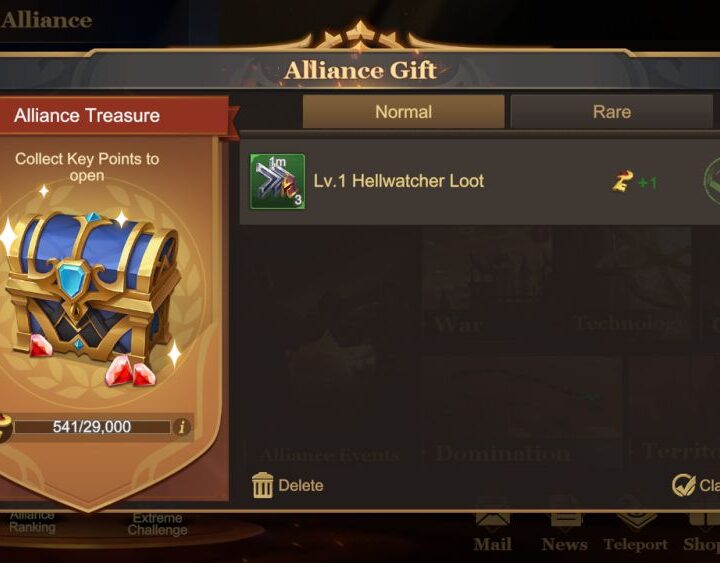This screenshot has height=563, width=720.
Task: Select the Lv.1 Hellwatcher Loot row
Action: click(x=480, y=182)
